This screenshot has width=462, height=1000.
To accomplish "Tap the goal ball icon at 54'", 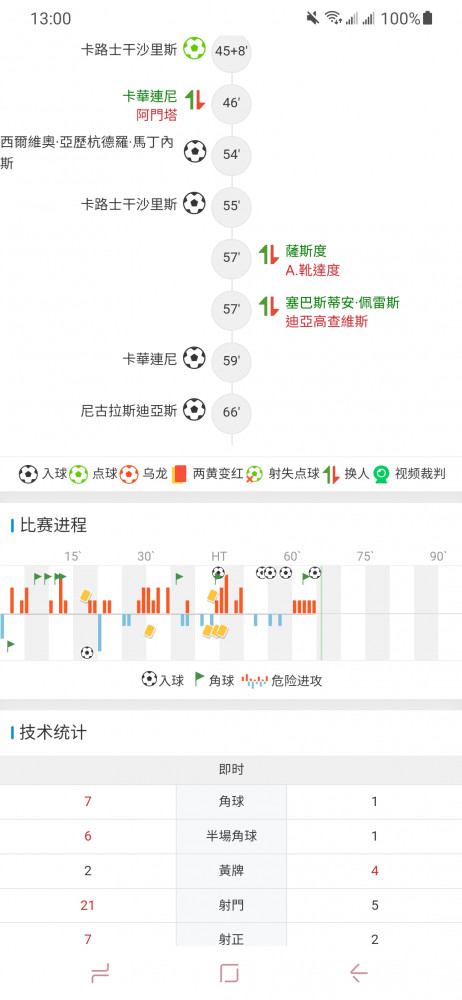I will (x=195, y=152).
